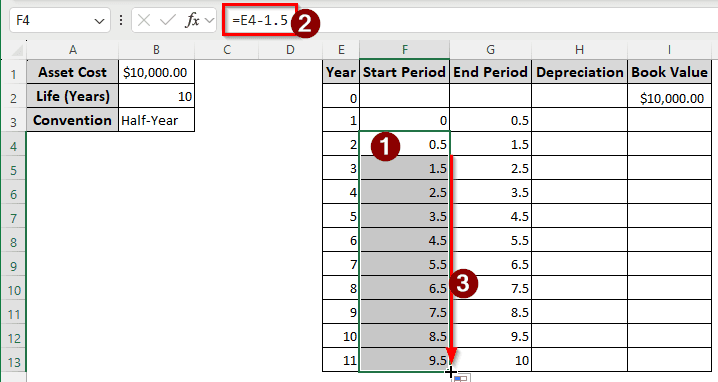Viewport: 718px width, 382px height.
Task: Select End Period cell showing 0.5
Action: pyautogui.click(x=490, y=120)
